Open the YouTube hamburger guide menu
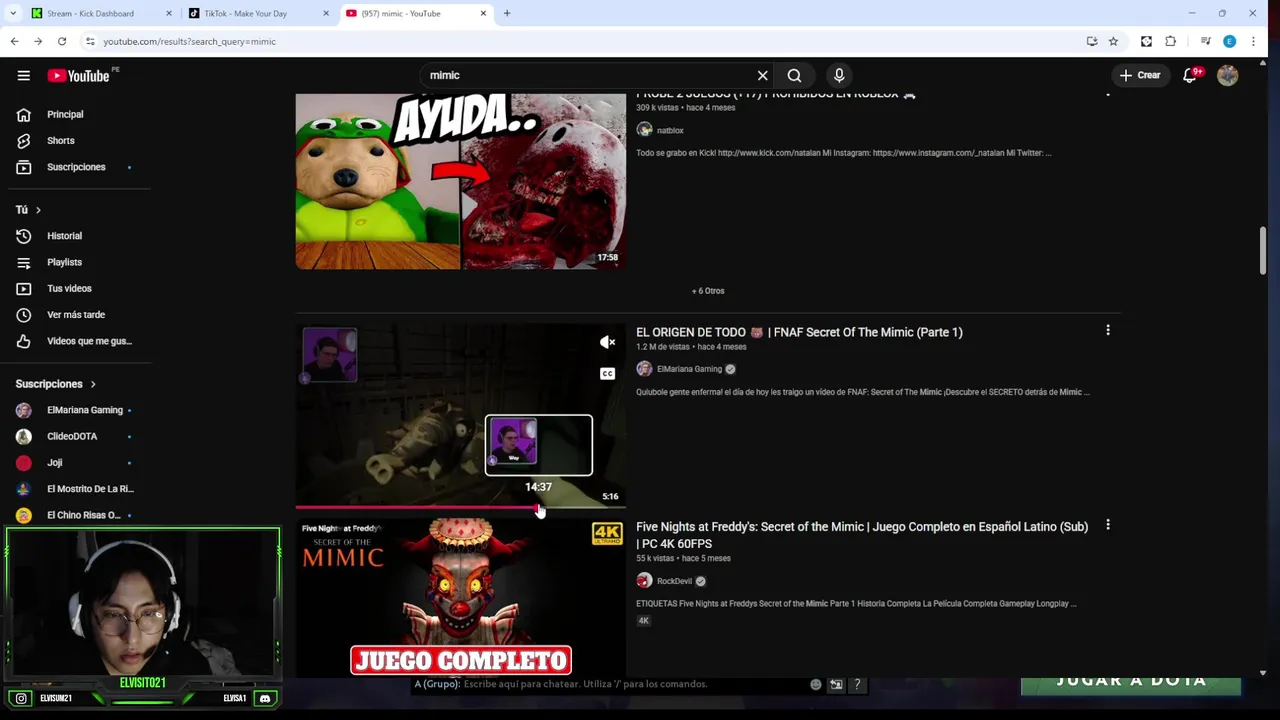1280x720 pixels. tap(23, 75)
